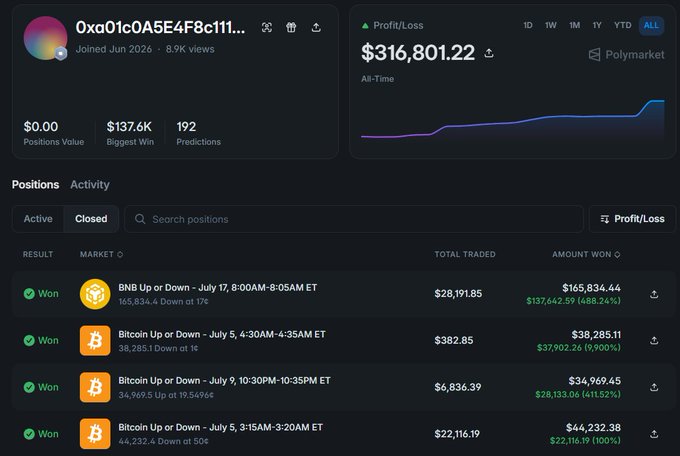Click the share icon next to $316,801.22
This screenshot has height=456, width=680.
click(x=489, y=53)
